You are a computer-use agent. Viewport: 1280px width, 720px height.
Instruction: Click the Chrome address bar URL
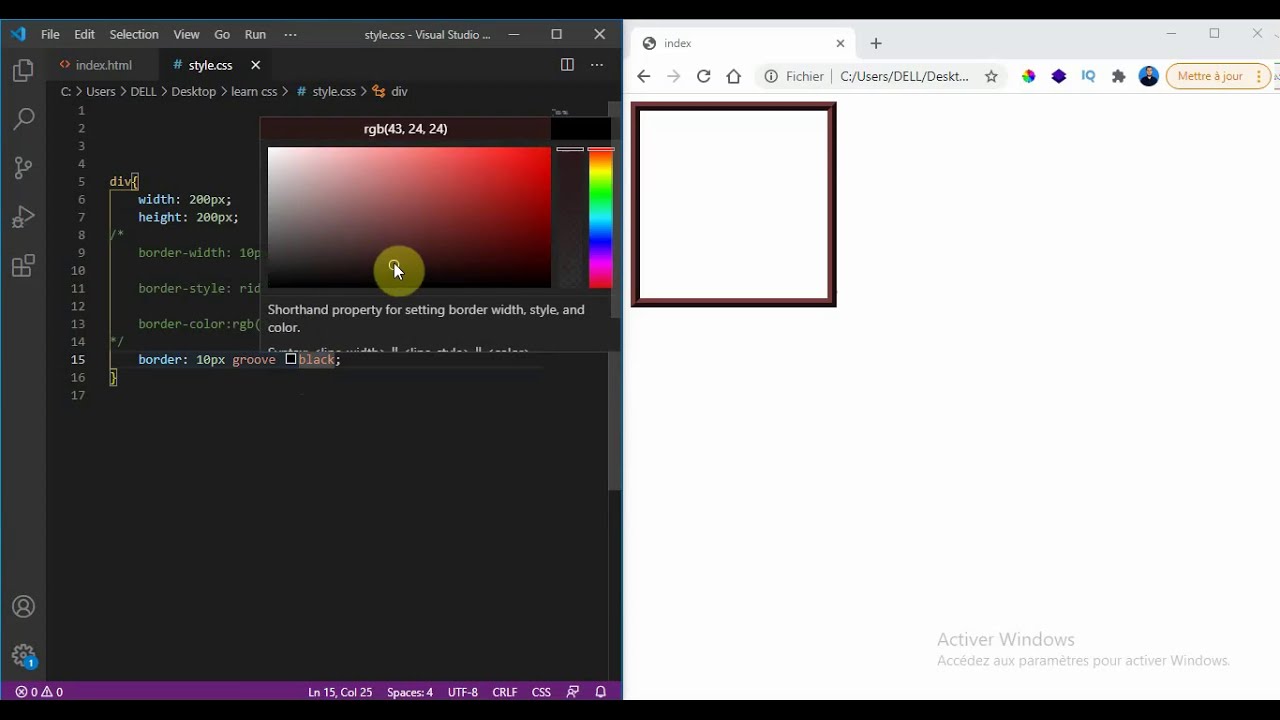pyautogui.click(x=904, y=76)
